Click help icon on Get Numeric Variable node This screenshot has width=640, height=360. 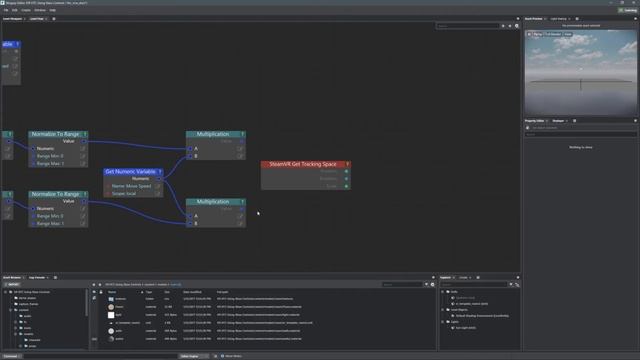tap(160, 172)
